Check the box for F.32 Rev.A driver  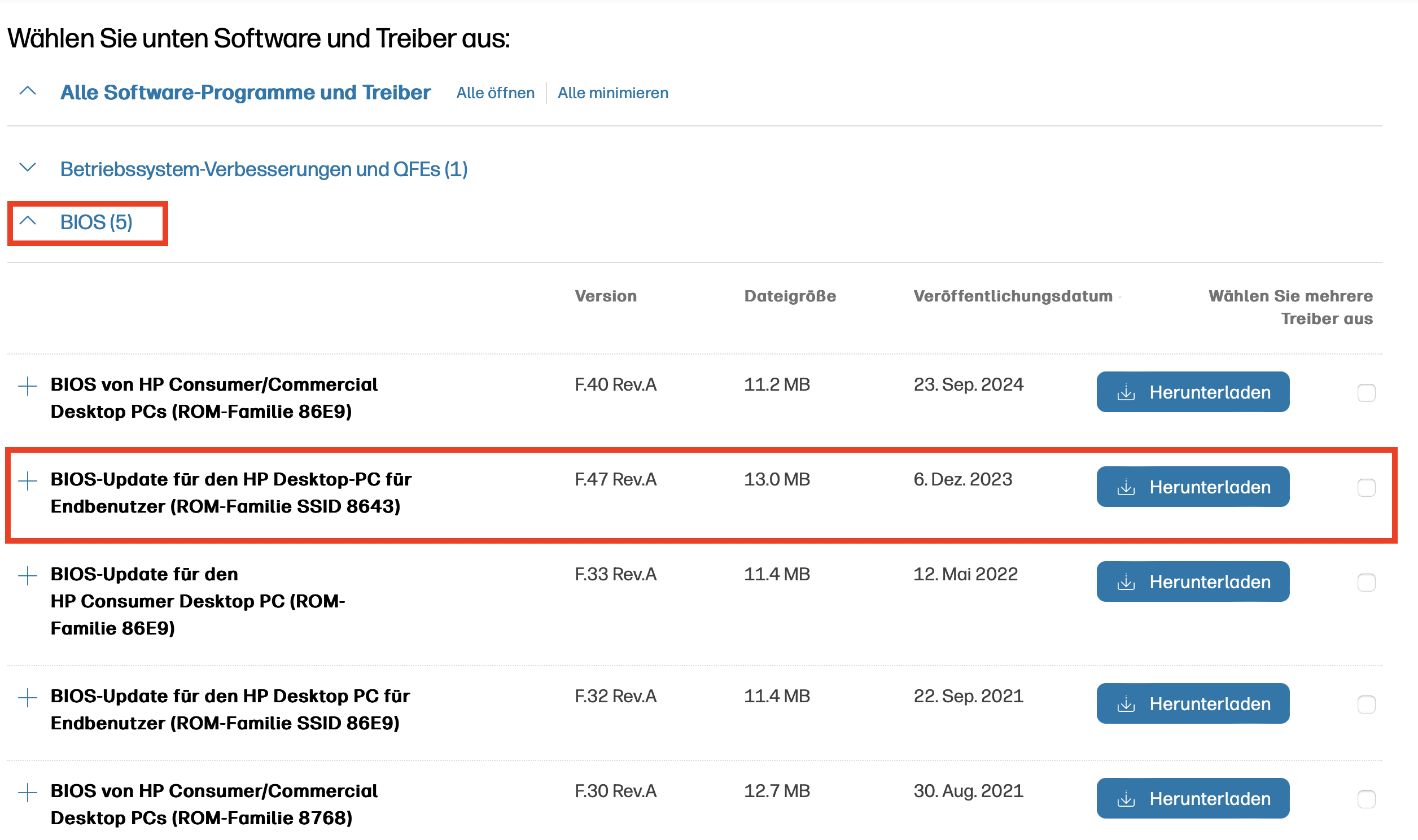coord(1366,704)
